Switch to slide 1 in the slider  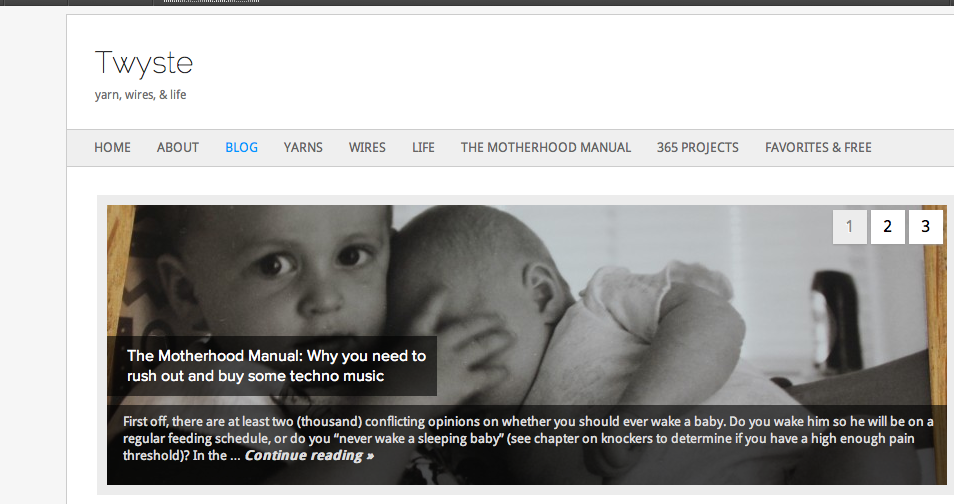(849, 227)
